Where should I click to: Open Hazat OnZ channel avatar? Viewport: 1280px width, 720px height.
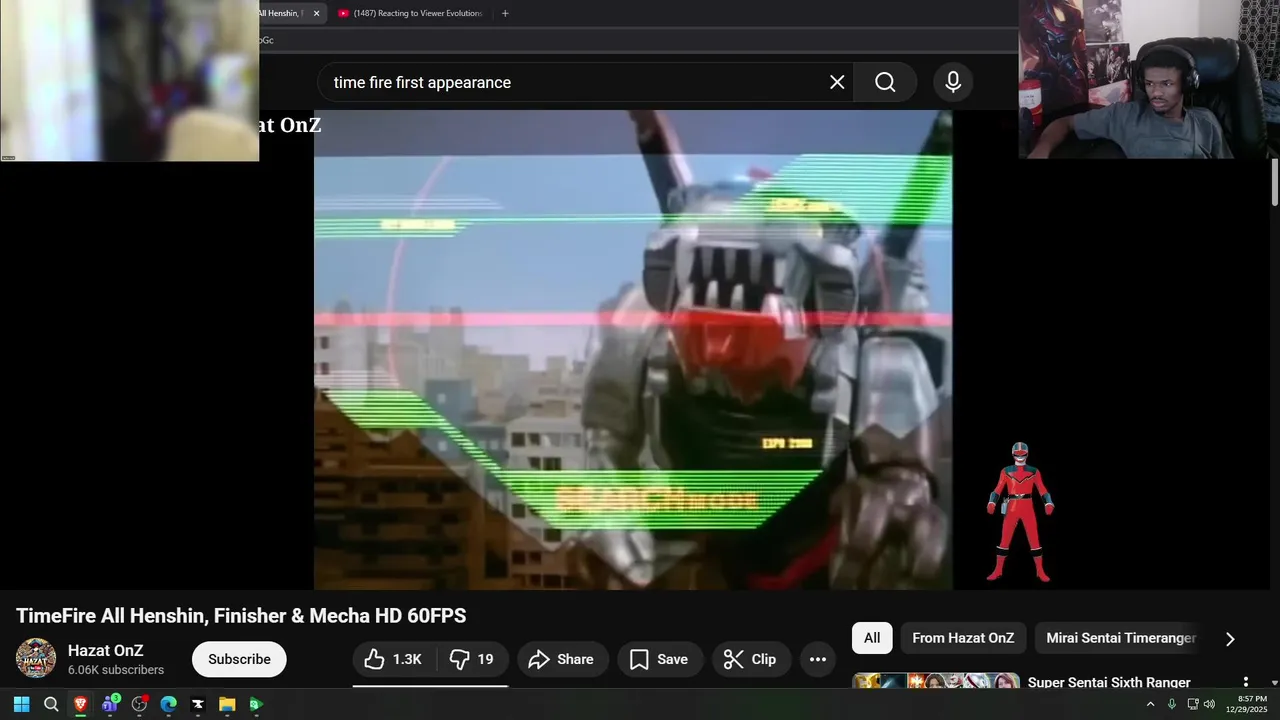click(x=36, y=659)
